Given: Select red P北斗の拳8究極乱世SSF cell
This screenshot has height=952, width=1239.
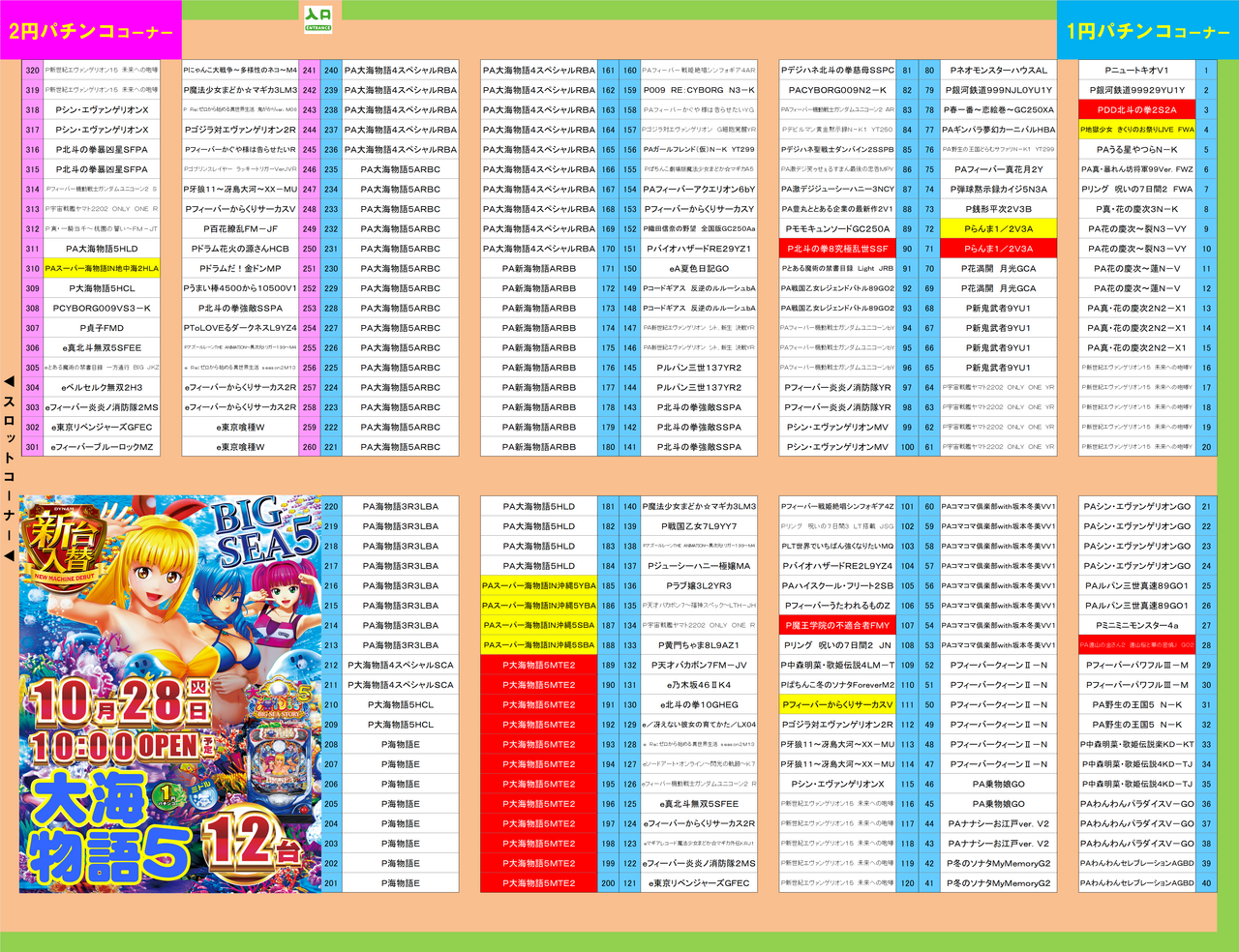Looking at the screenshot, I should point(836,249).
